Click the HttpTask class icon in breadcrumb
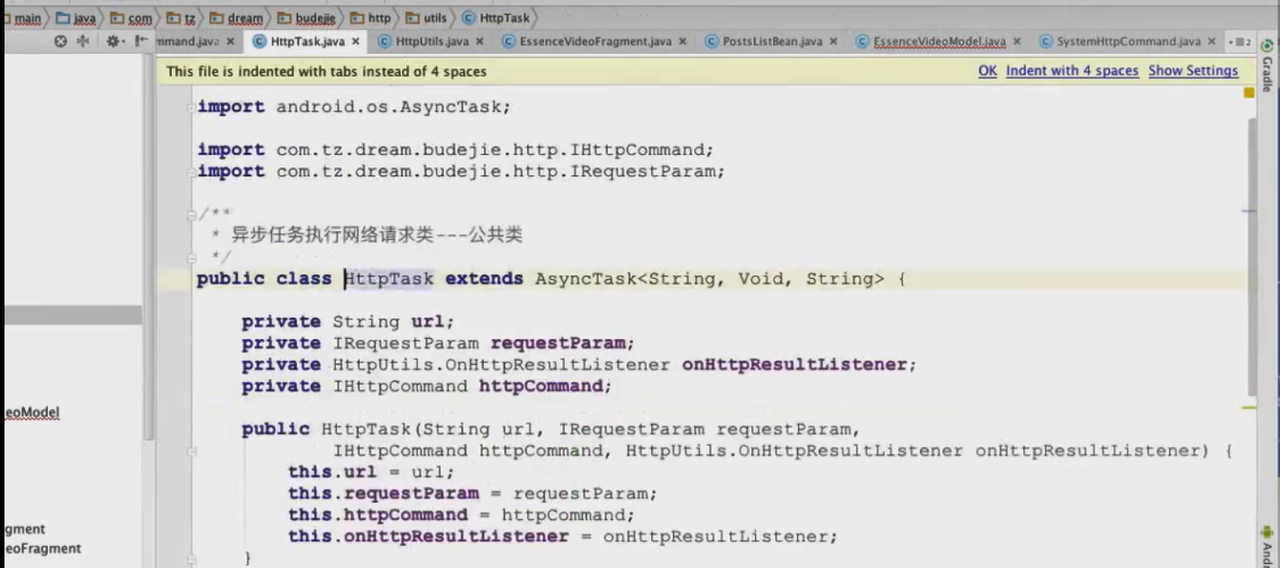The height and width of the screenshot is (568, 1280). [x=469, y=18]
